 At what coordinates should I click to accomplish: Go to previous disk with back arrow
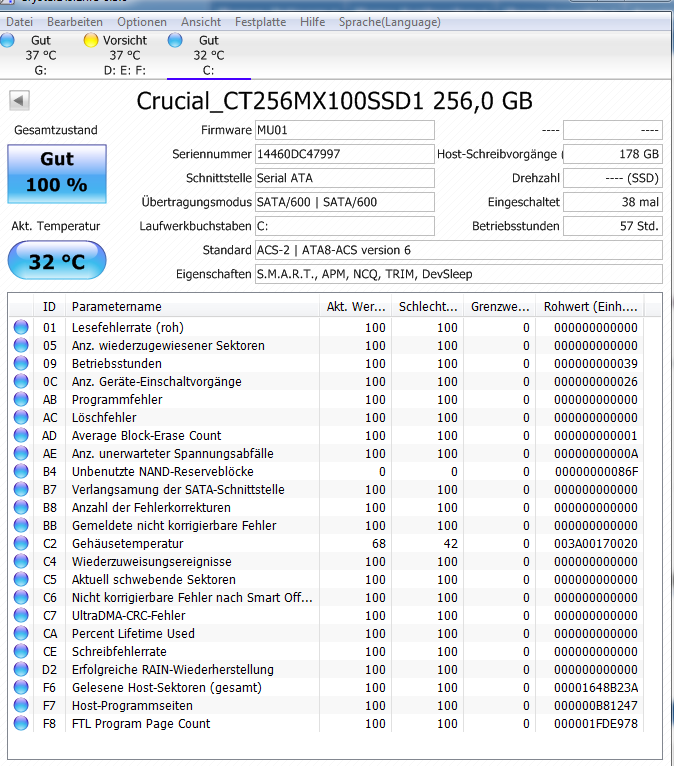(19, 101)
